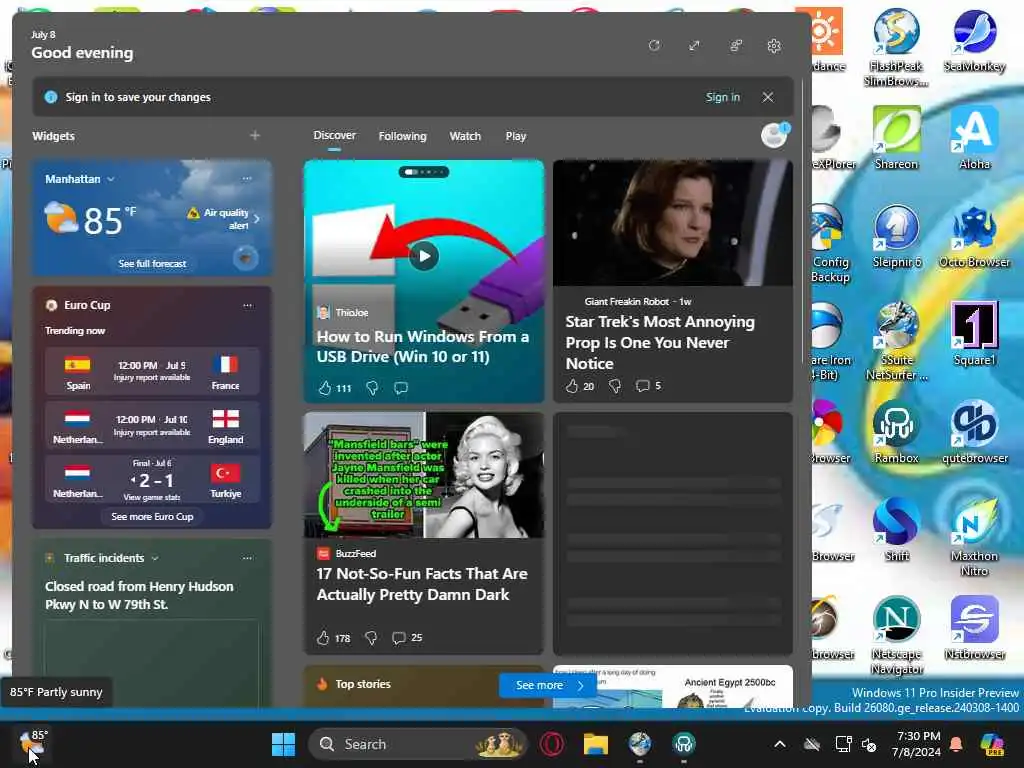
Task: Click See more Euro Cup button
Action: coord(152,517)
